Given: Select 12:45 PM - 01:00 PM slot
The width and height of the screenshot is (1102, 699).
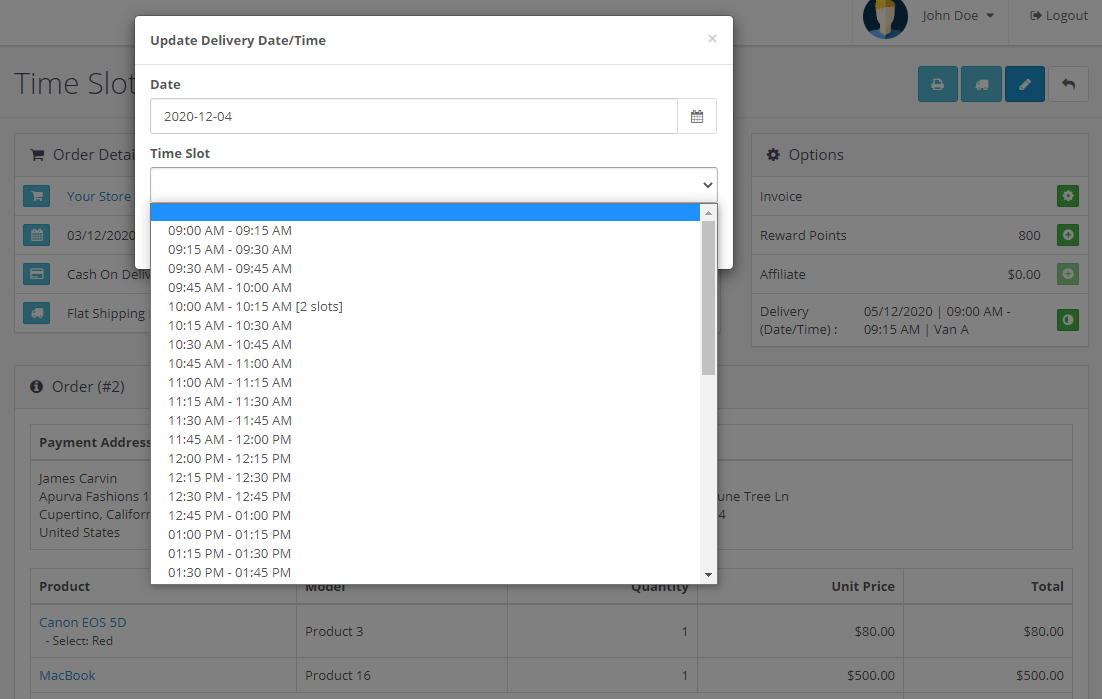Looking at the screenshot, I should click(425, 515).
